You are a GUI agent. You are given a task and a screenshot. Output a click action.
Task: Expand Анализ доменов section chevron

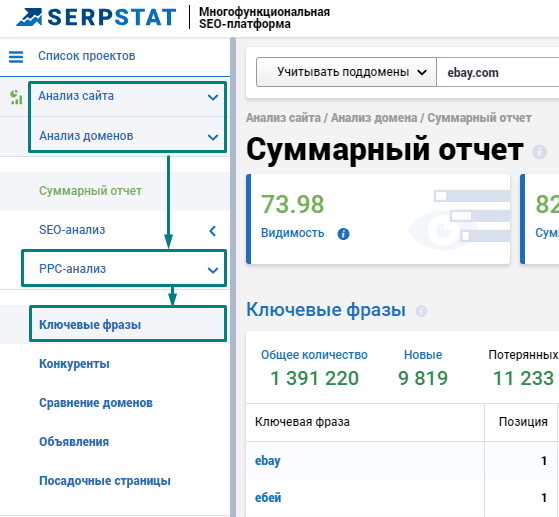[213, 137]
